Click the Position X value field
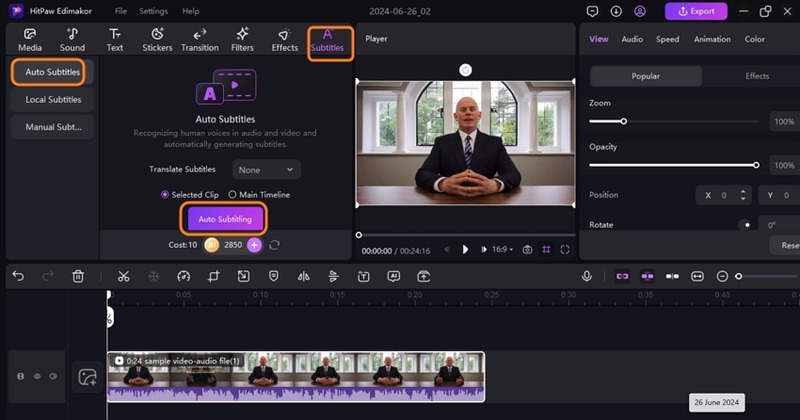 click(723, 195)
